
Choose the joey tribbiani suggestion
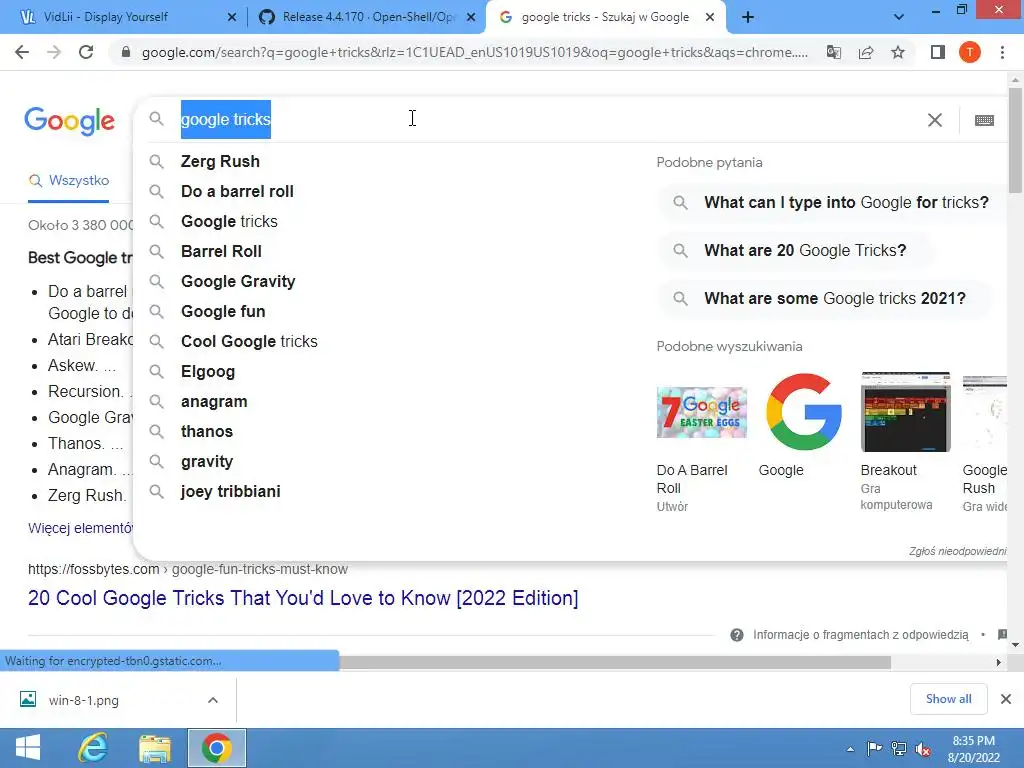click(231, 492)
